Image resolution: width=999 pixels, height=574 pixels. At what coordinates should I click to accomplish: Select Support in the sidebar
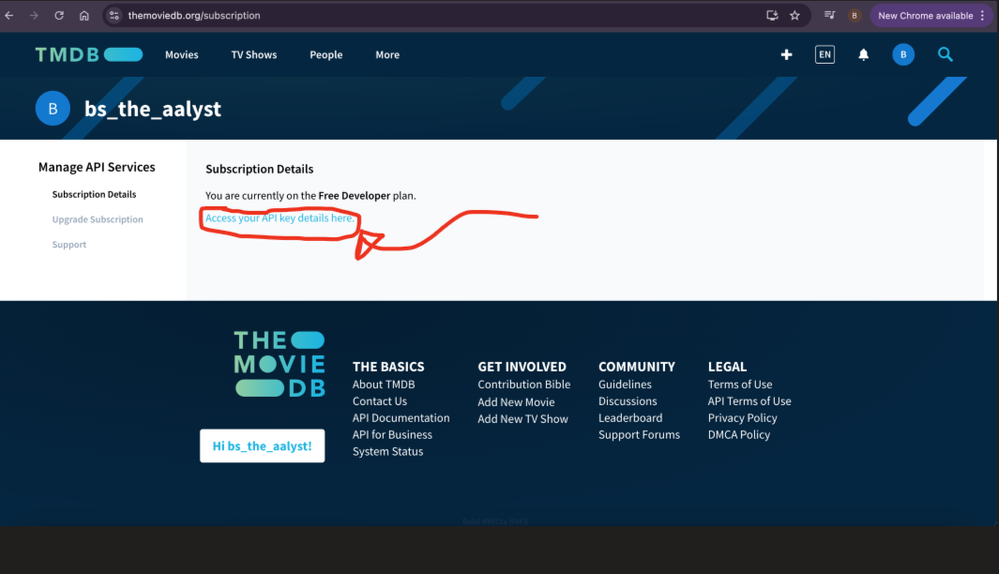69,245
